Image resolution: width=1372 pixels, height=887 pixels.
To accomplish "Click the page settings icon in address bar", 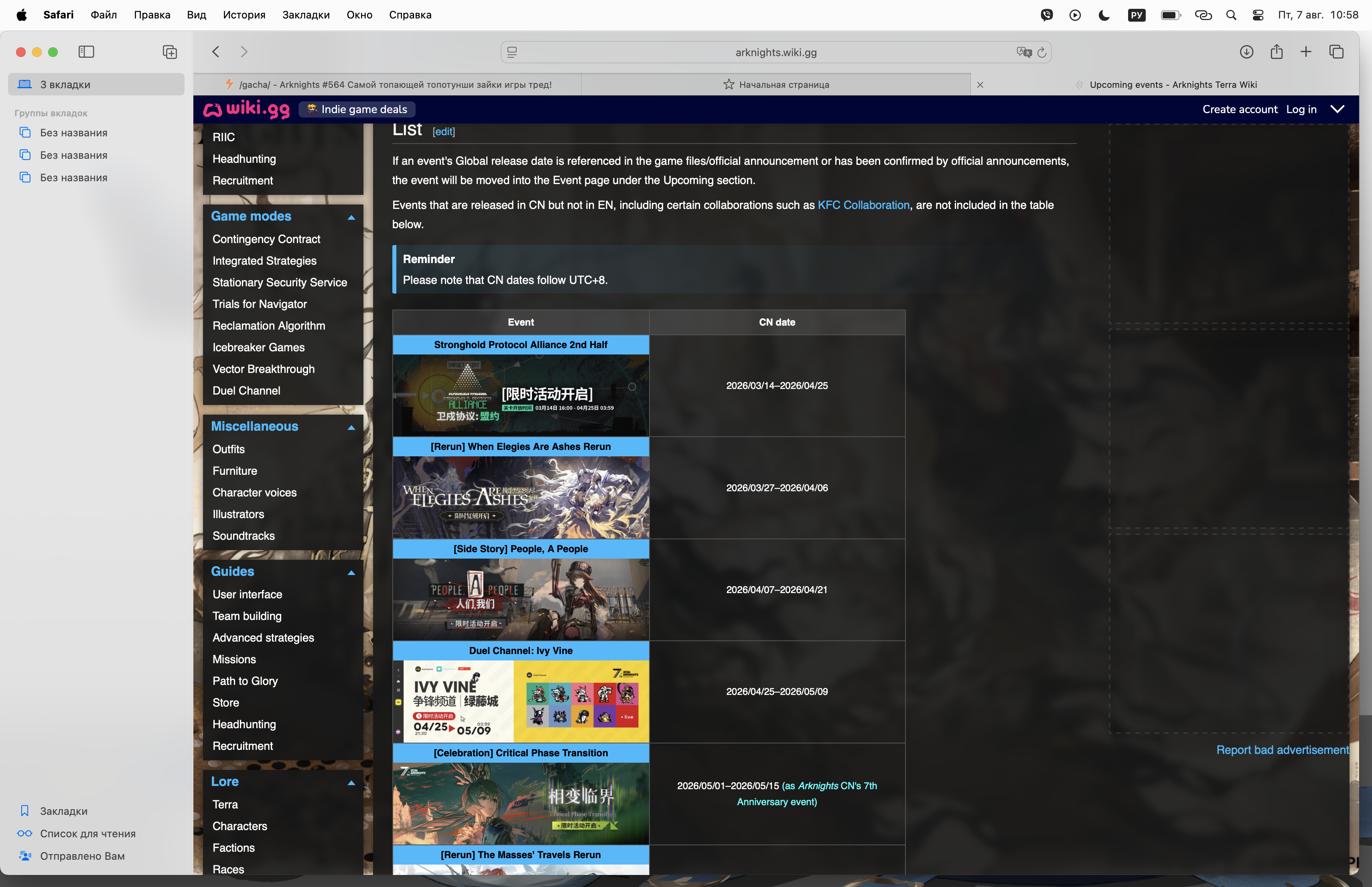I will coord(511,53).
